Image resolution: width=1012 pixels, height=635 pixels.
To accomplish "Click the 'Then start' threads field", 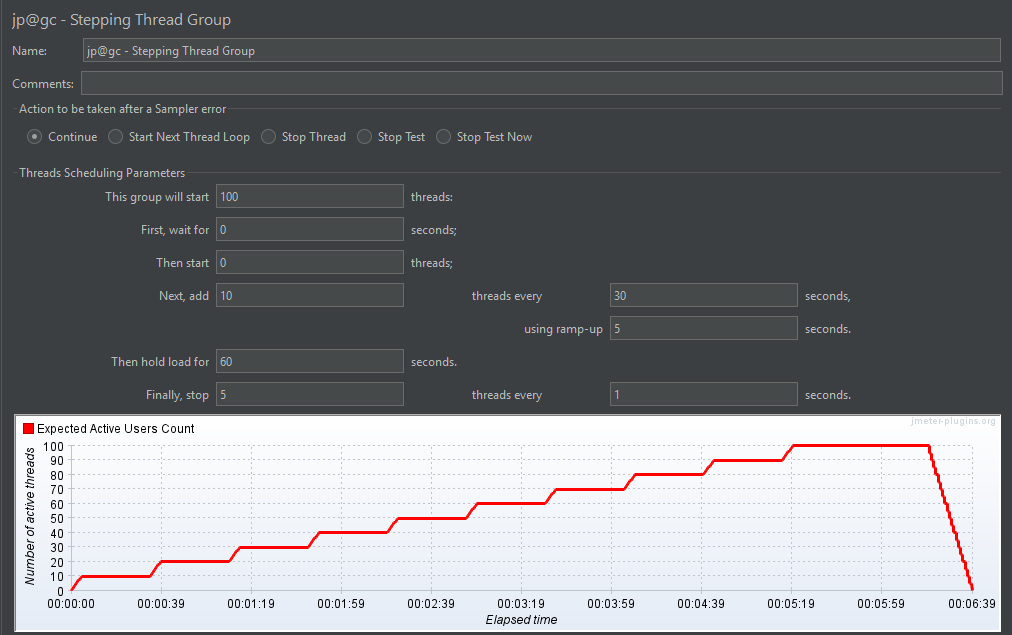I will [310, 262].
